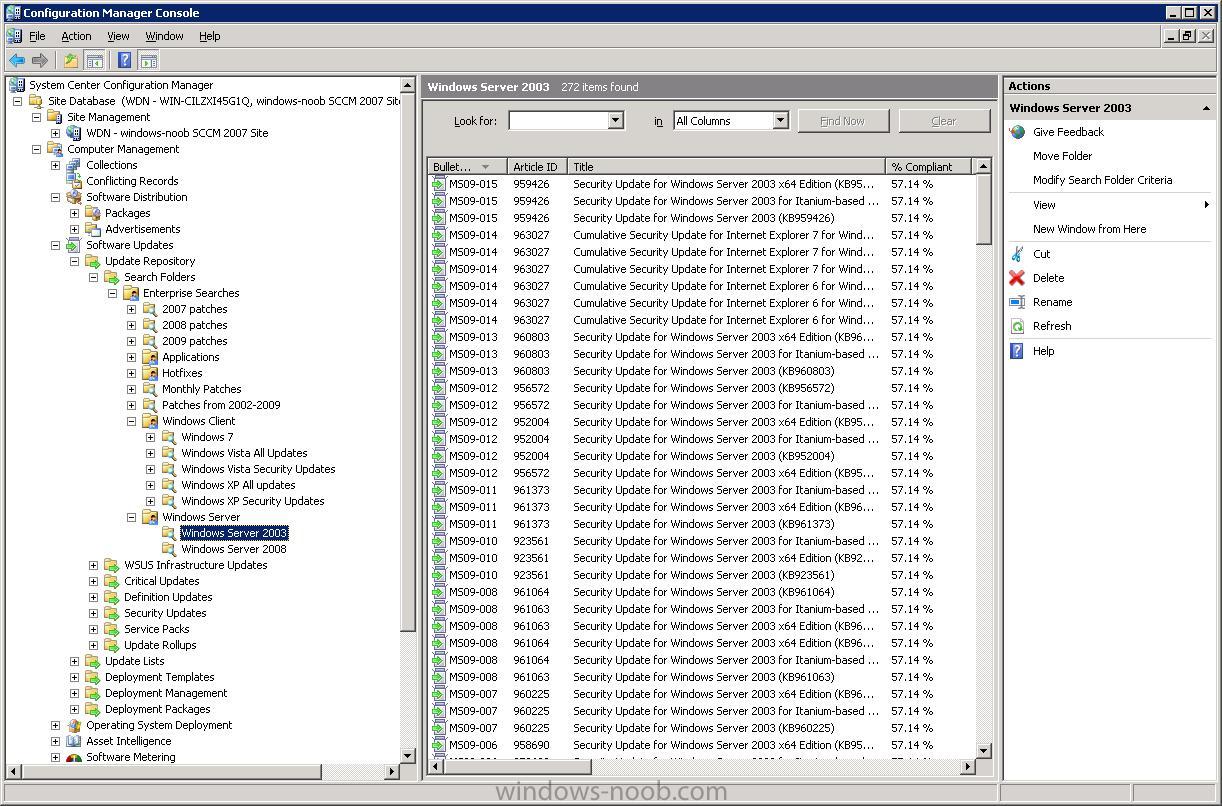Open the Help menu in menu bar
The width and height of the screenshot is (1222, 806).
(x=209, y=36)
